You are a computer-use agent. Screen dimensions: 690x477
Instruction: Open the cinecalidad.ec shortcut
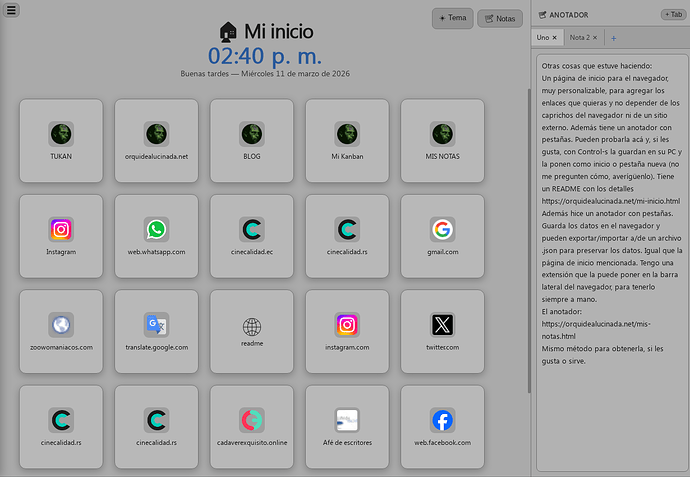(252, 235)
